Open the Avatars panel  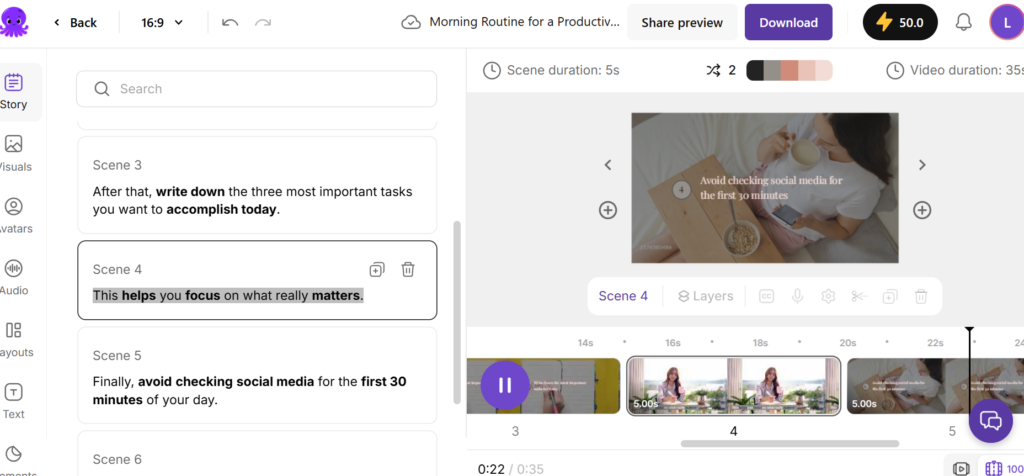pos(14,215)
